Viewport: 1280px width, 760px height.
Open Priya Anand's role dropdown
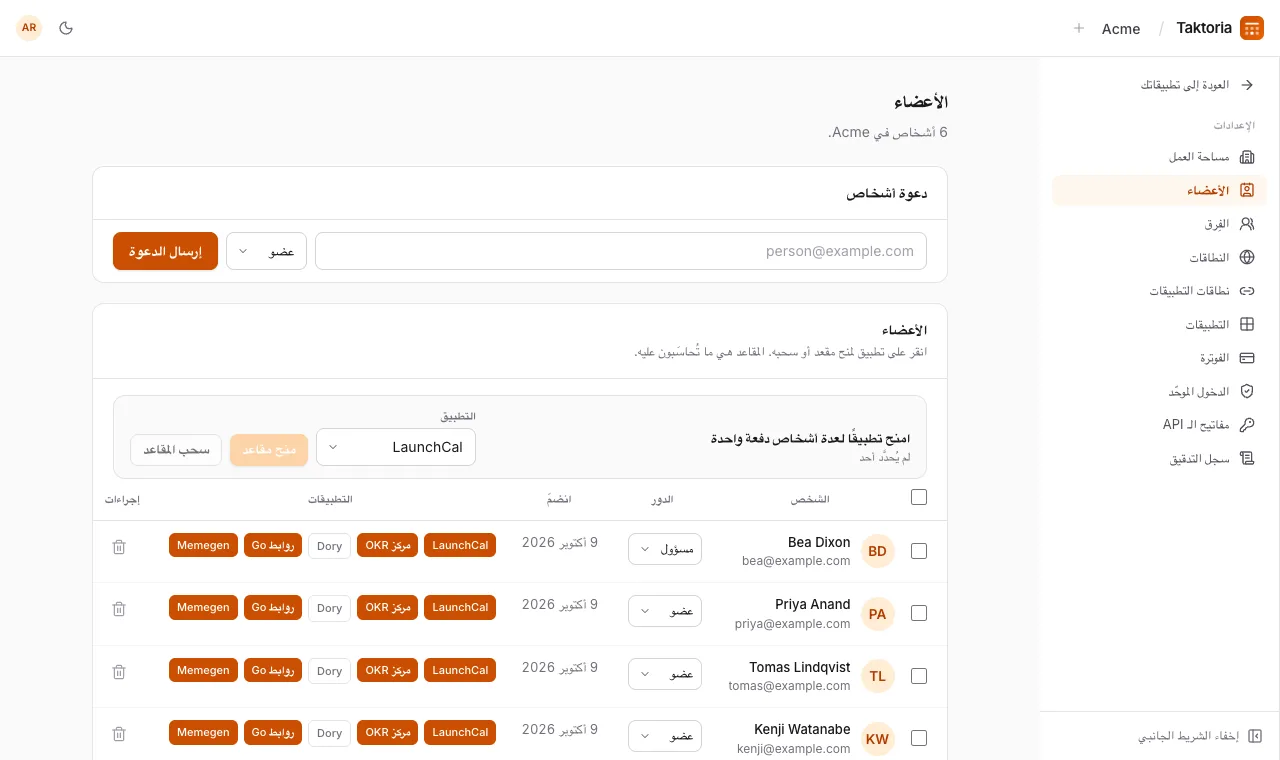point(665,611)
